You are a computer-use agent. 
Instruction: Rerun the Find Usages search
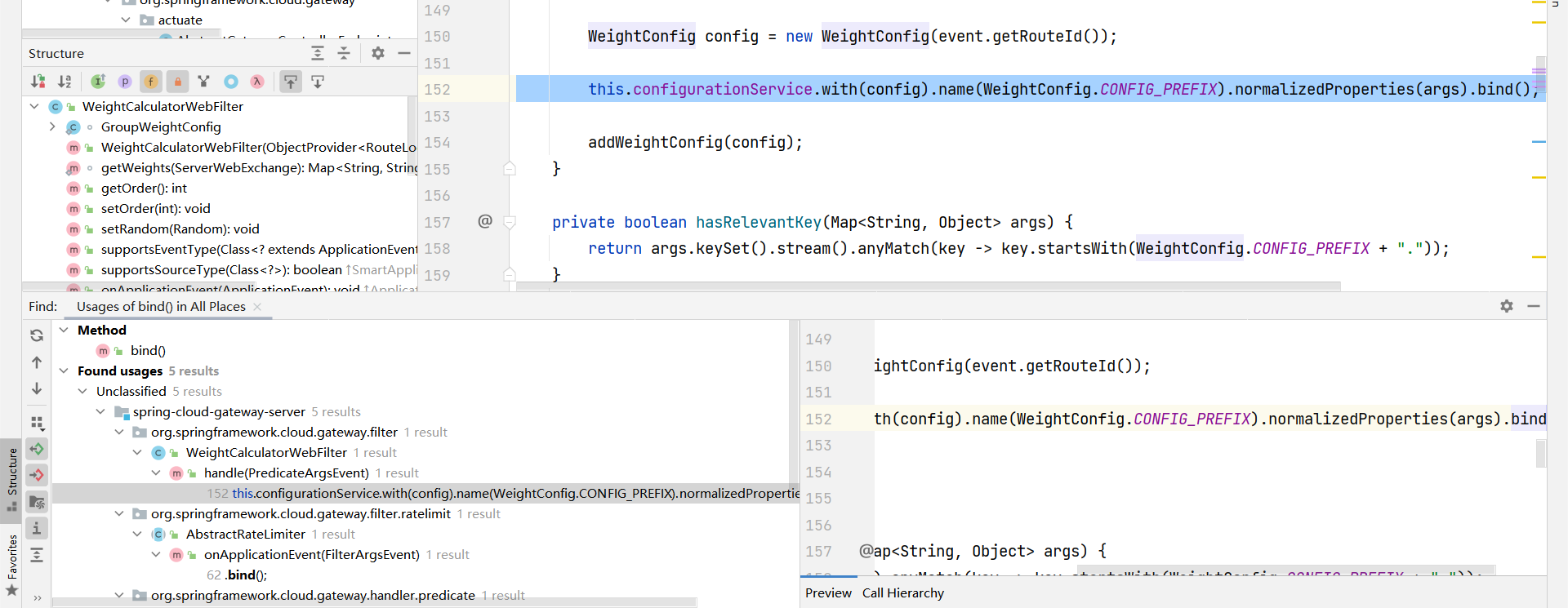click(x=37, y=335)
